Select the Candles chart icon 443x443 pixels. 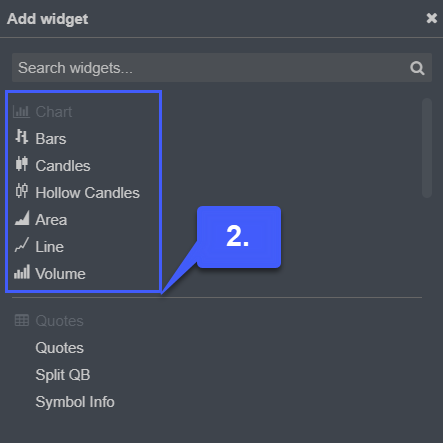[x=22, y=164]
